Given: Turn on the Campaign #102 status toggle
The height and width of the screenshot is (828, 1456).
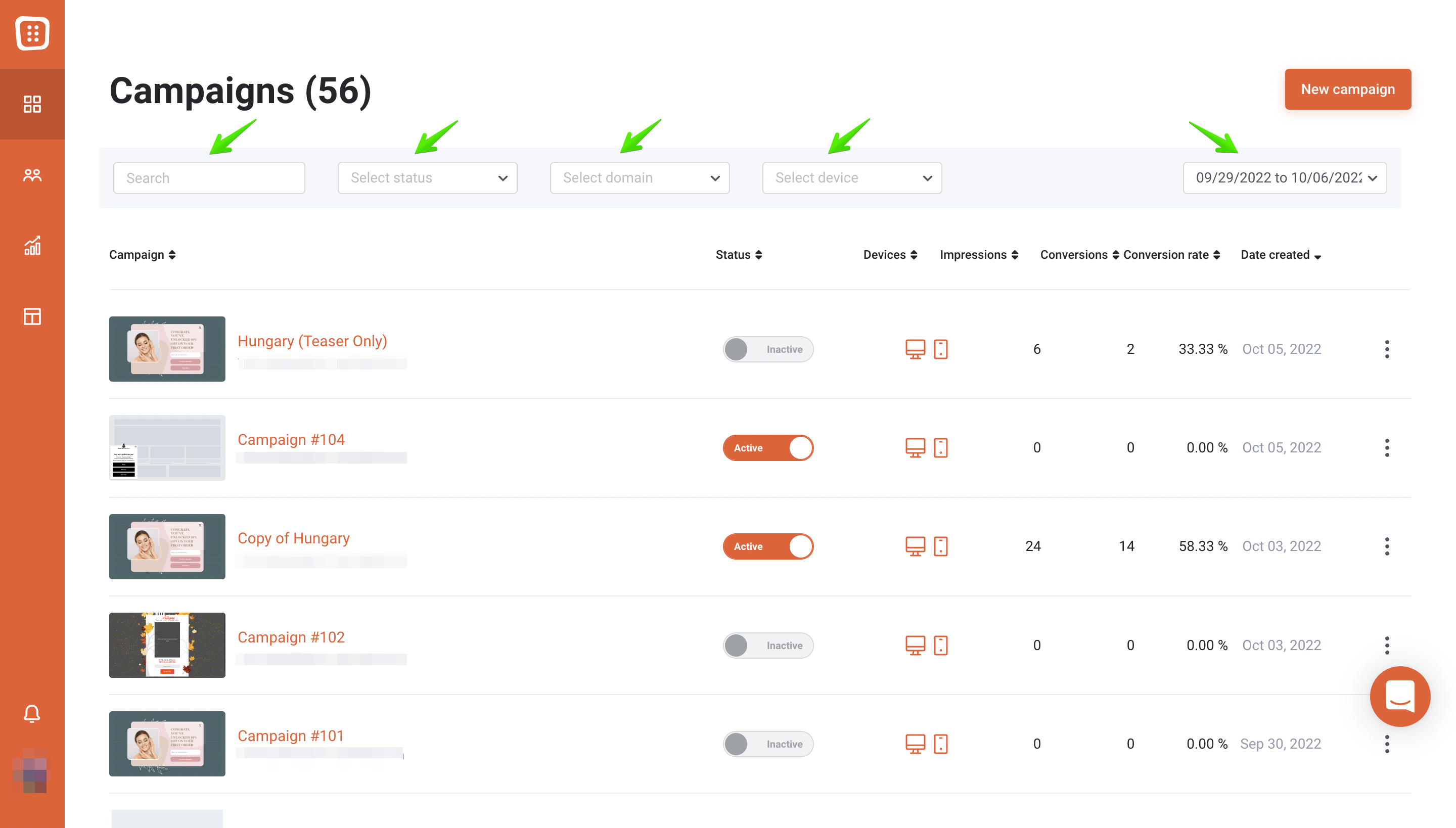Looking at the screenshot, I should coord(767,646).
